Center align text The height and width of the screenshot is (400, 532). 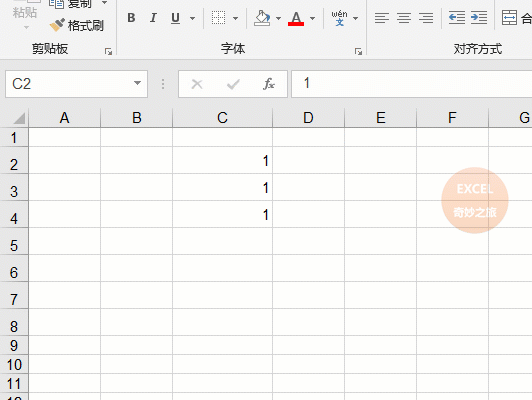point(404,18)
